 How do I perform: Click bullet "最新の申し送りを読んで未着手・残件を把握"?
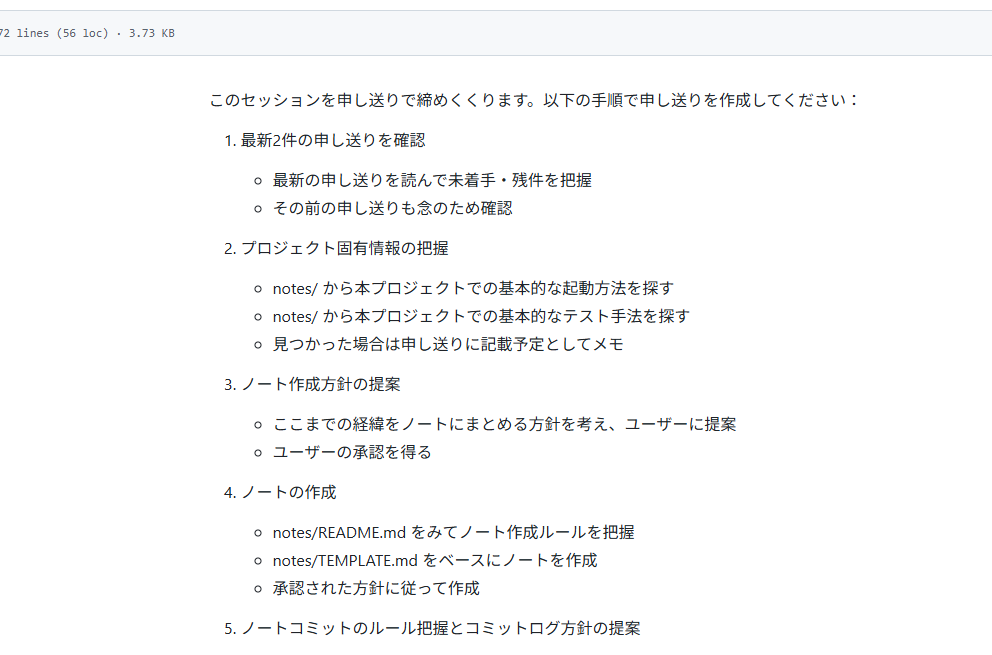[432, 180]
